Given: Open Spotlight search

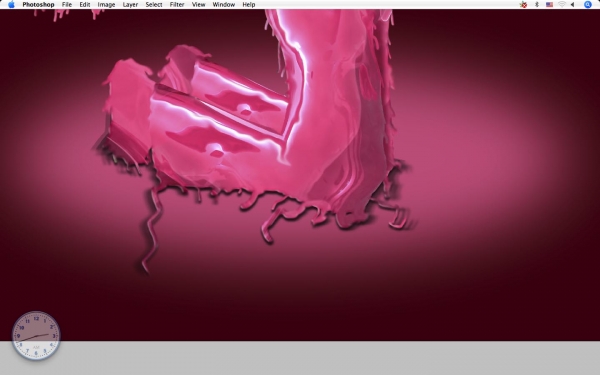Looking at the screenshot, I should (x=587, y=5).
